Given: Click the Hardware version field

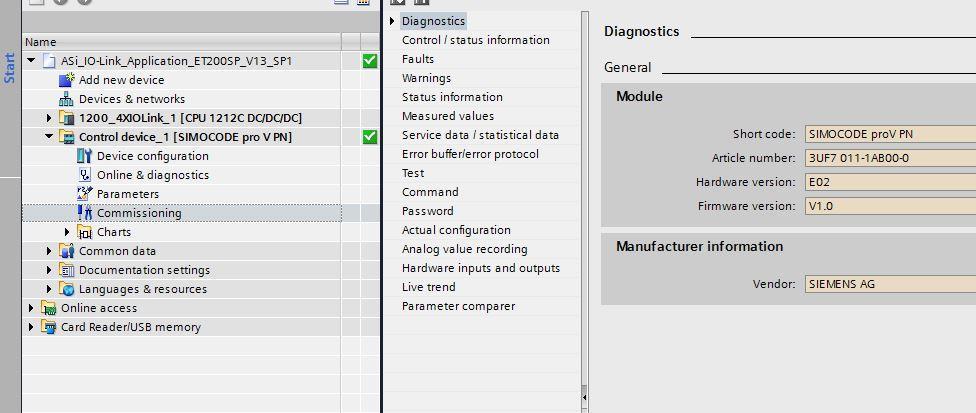Looking at the screenshot, I should (x=890, y=182).
